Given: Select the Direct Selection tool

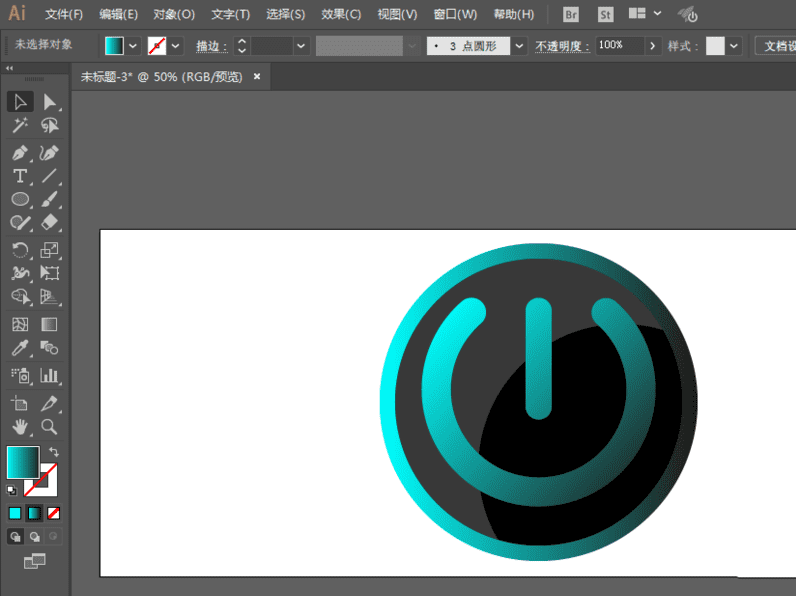Looking at the screenshot, I should point(49,102).
